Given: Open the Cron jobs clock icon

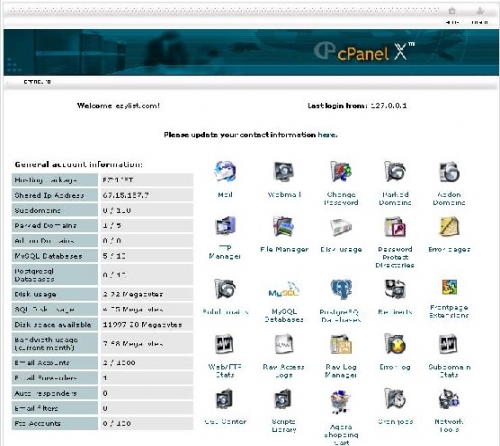Looking at the screenshot, I should pos(395,399).
